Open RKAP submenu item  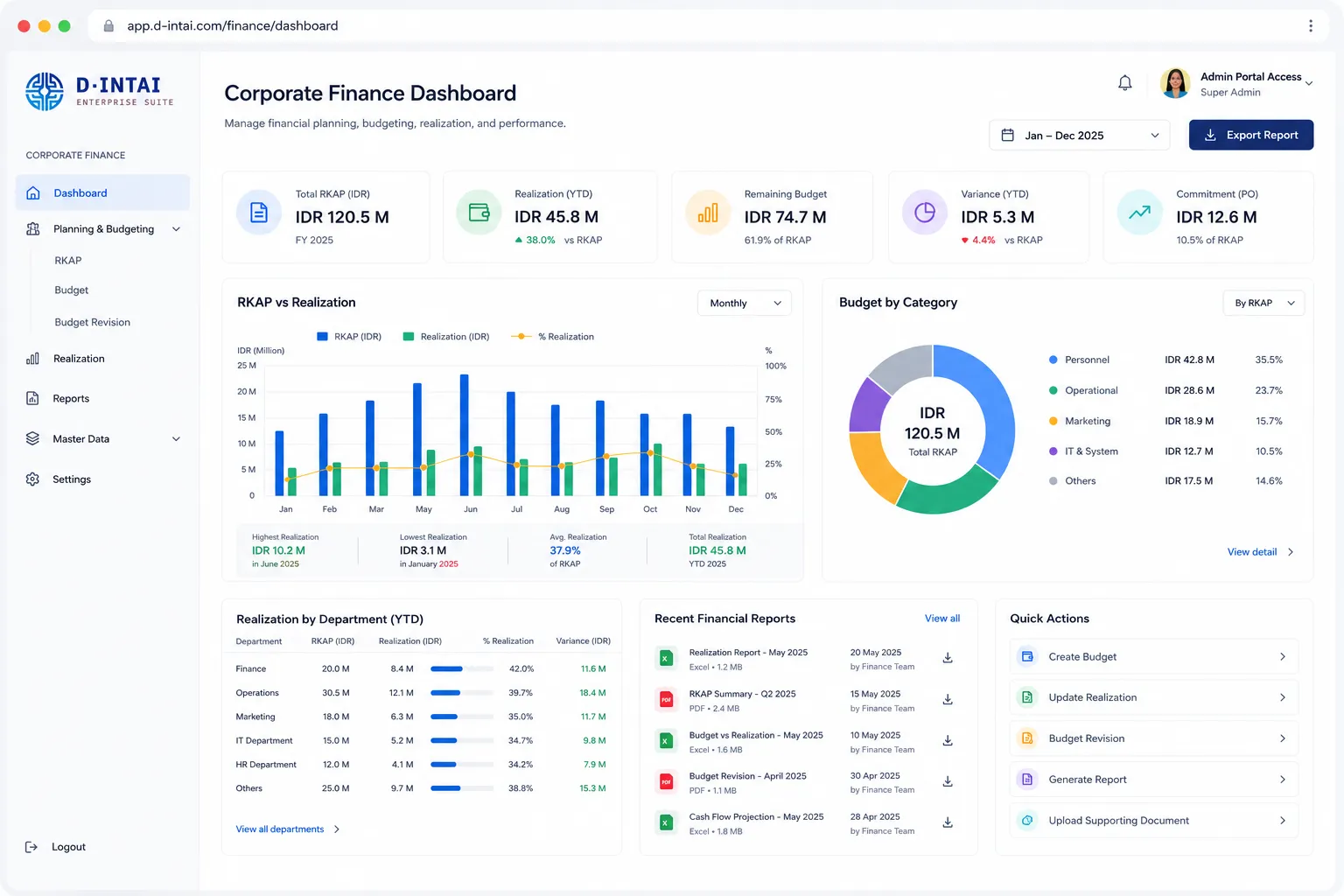[x=68, y=261]
